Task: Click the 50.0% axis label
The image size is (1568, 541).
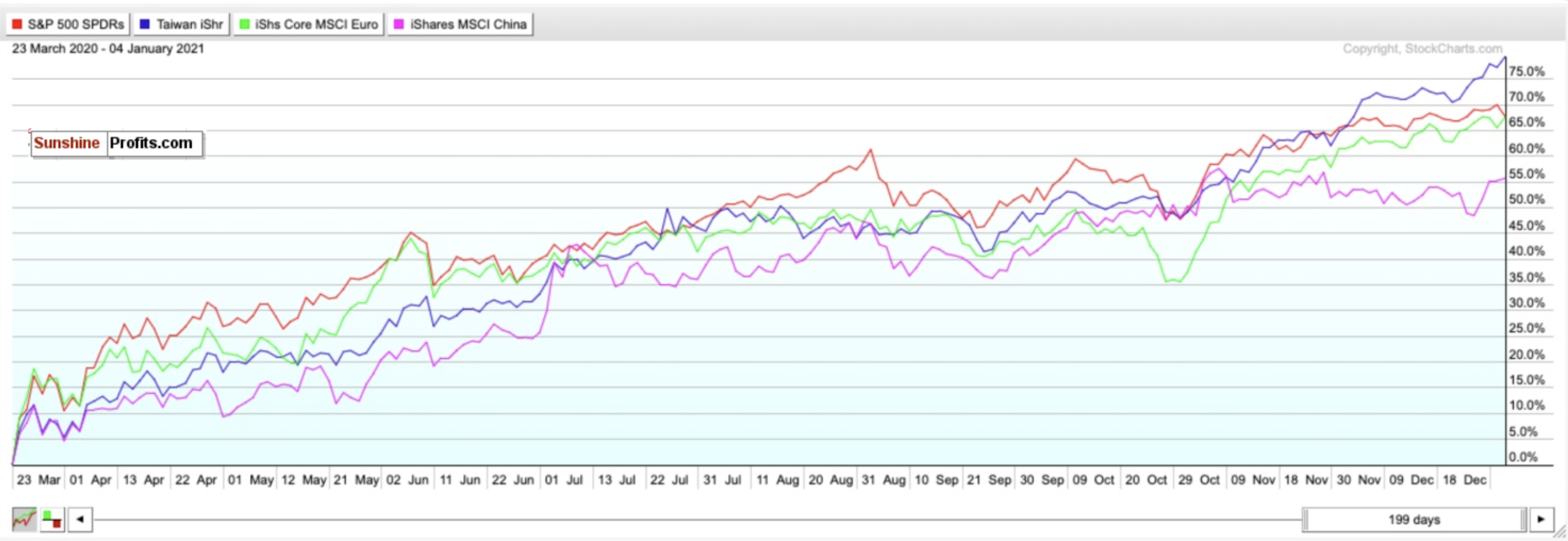Action: 1527,199
